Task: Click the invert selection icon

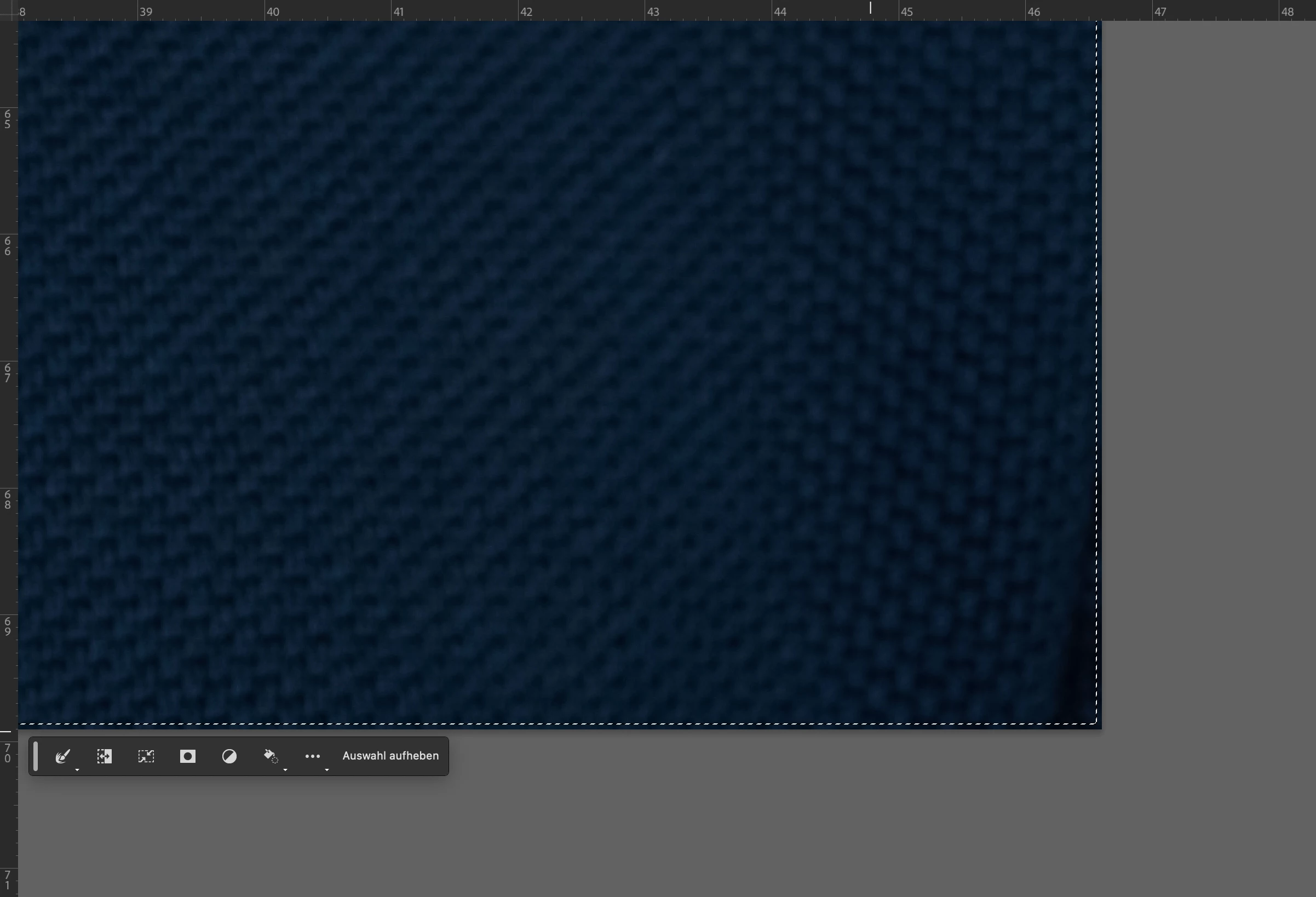Action: click(x=104, y=756)
